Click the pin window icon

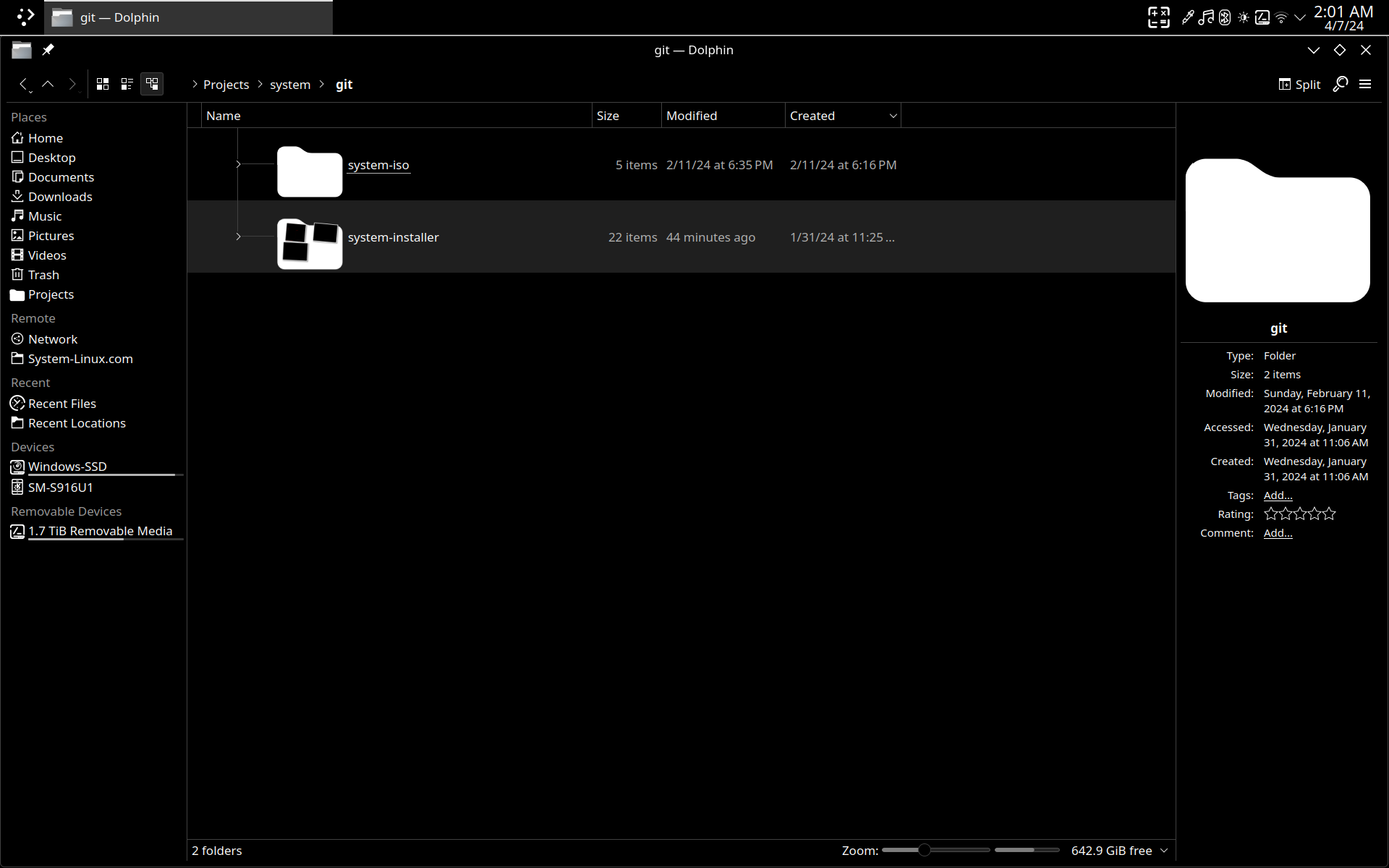48,50
